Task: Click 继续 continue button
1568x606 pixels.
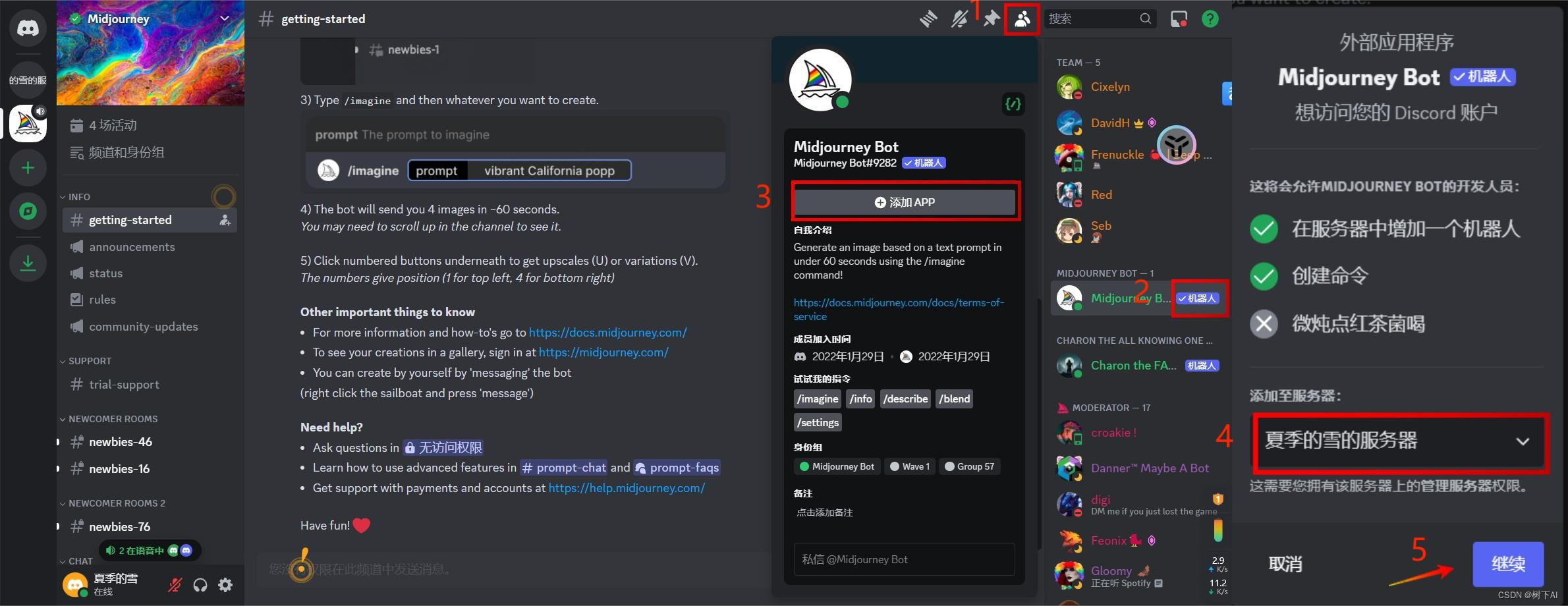Action: tap(1508, 564)
